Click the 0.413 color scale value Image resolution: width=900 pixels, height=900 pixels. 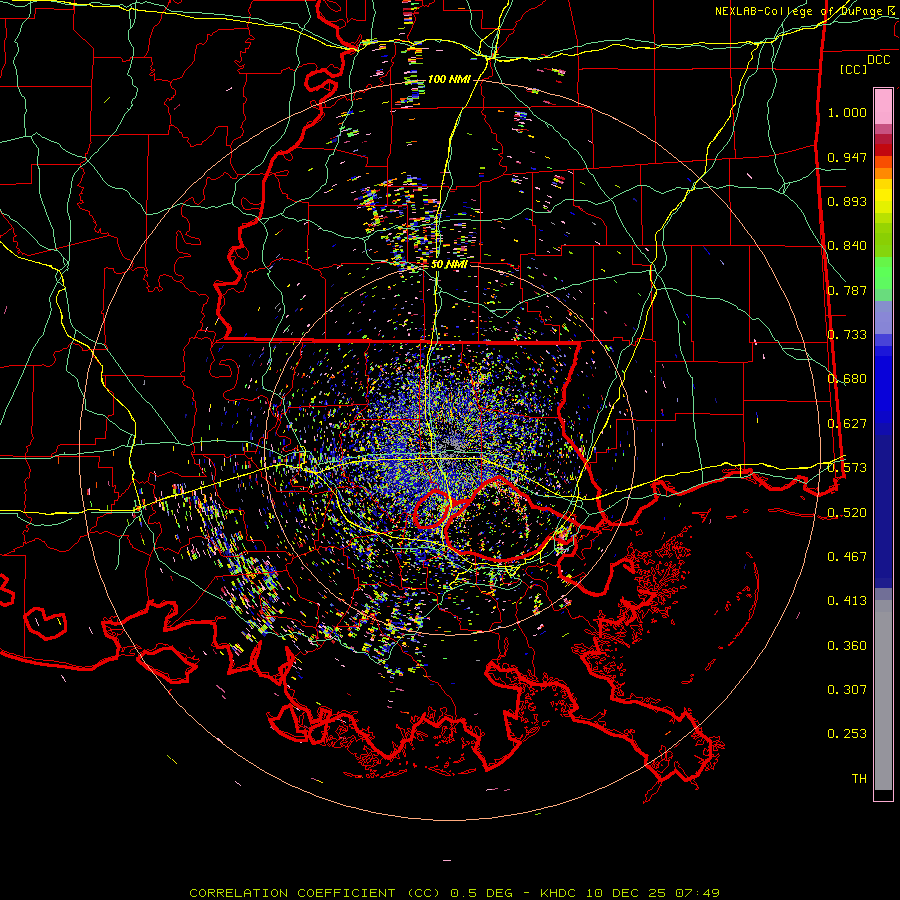click(847, 601)
